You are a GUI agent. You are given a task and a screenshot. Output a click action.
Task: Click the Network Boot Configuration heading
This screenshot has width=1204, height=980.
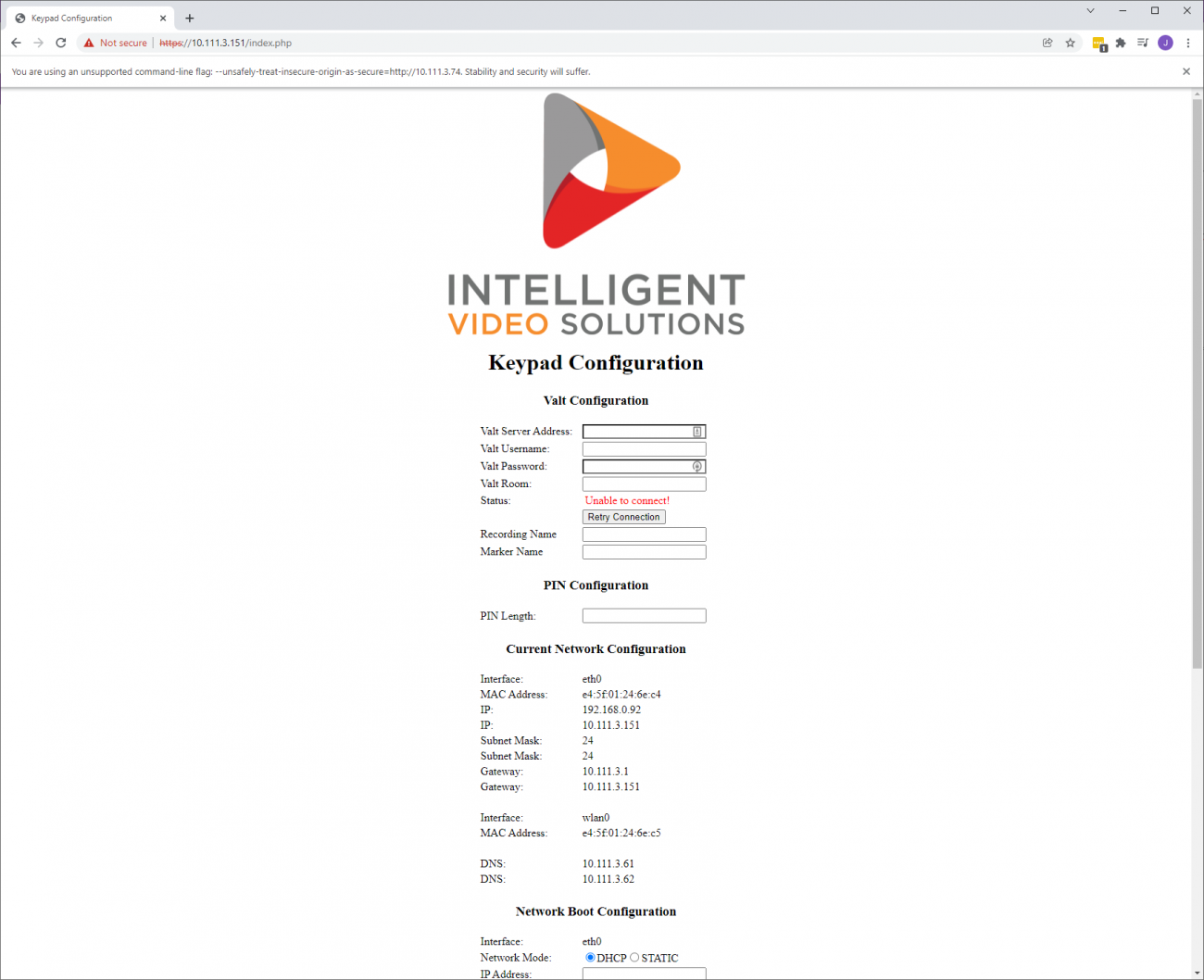(596, 911)
